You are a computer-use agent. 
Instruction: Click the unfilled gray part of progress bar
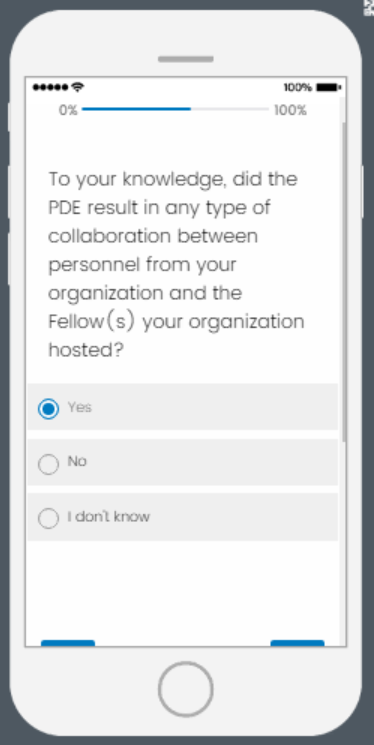point(230,109)
